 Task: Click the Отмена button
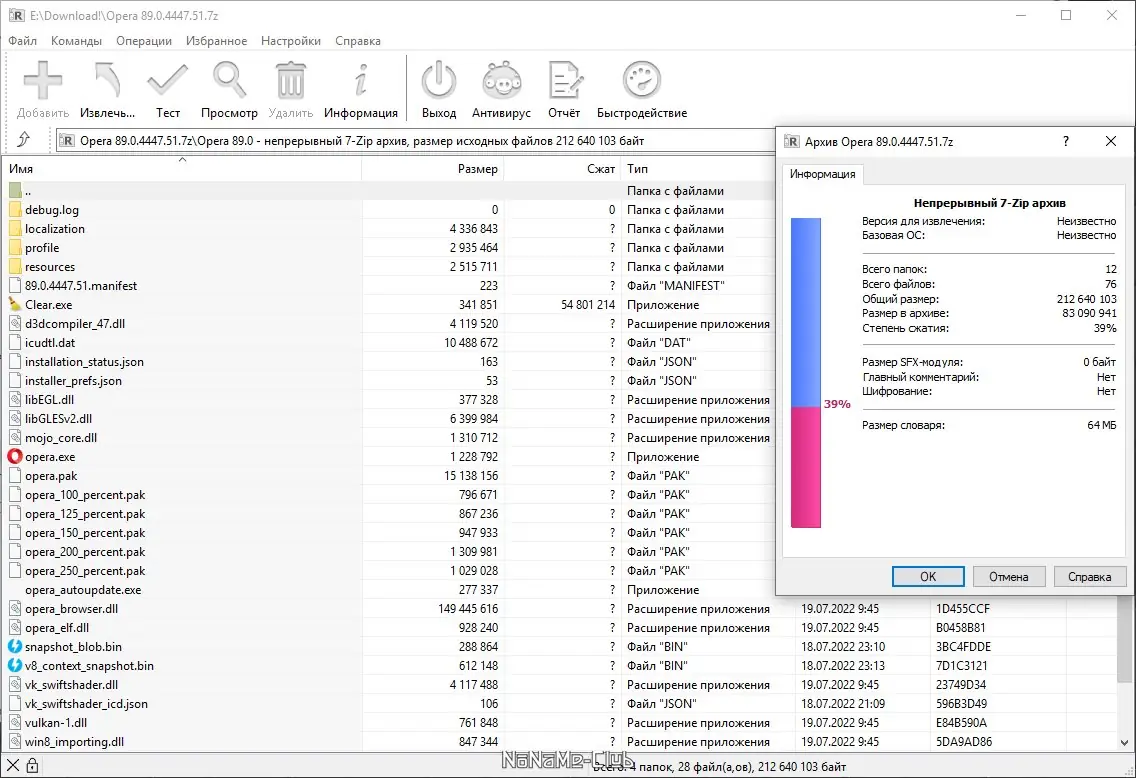1009,576
